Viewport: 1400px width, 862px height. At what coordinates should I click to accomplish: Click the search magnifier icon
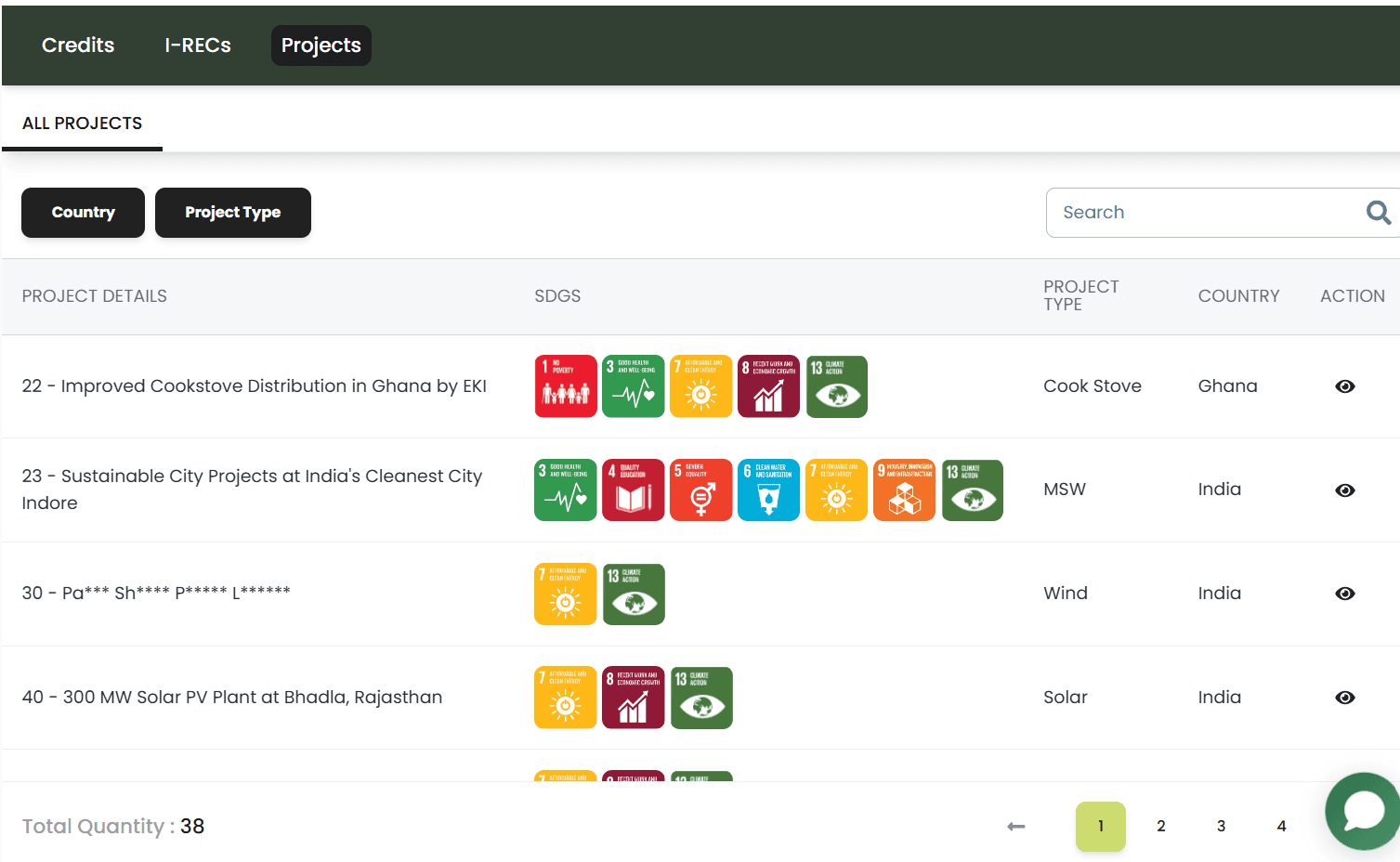pyautogui.click(x=1379, y=212)
